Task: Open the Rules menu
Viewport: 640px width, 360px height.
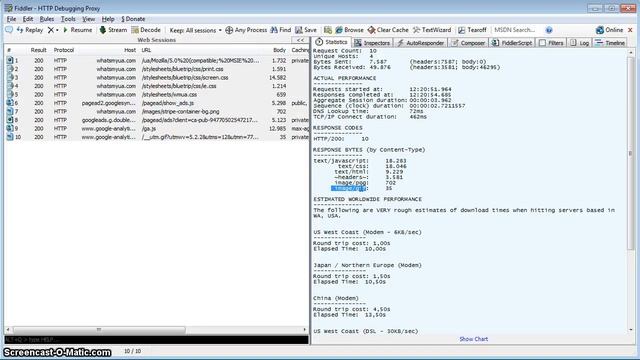Action: (x=47, y=19)
